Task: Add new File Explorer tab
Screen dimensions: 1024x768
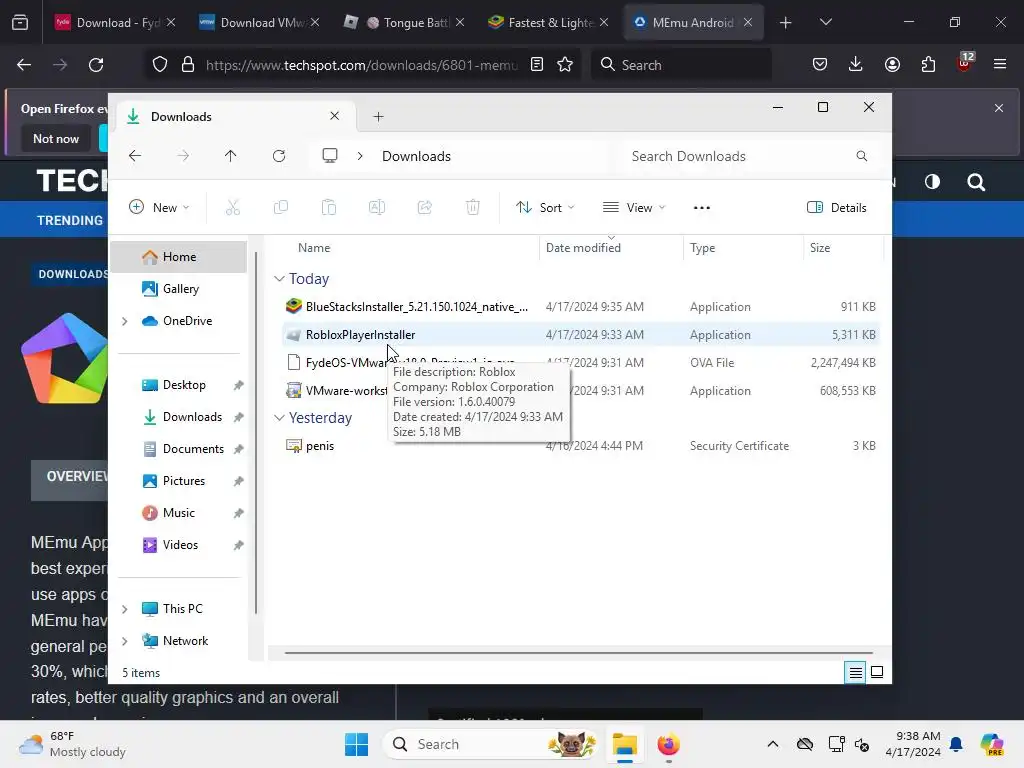Action: pyautogui.click(x=378, y=117)
